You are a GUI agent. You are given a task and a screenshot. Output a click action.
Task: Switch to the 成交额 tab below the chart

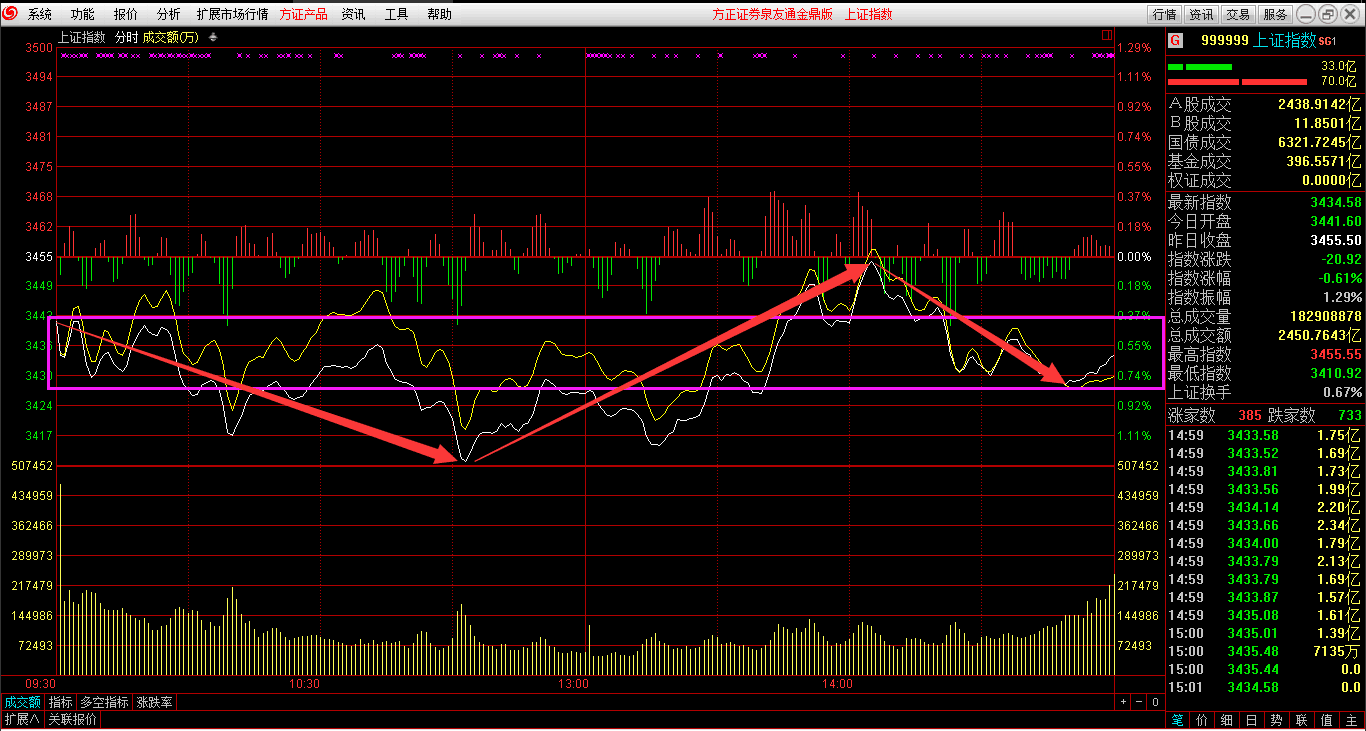[22, 702]
